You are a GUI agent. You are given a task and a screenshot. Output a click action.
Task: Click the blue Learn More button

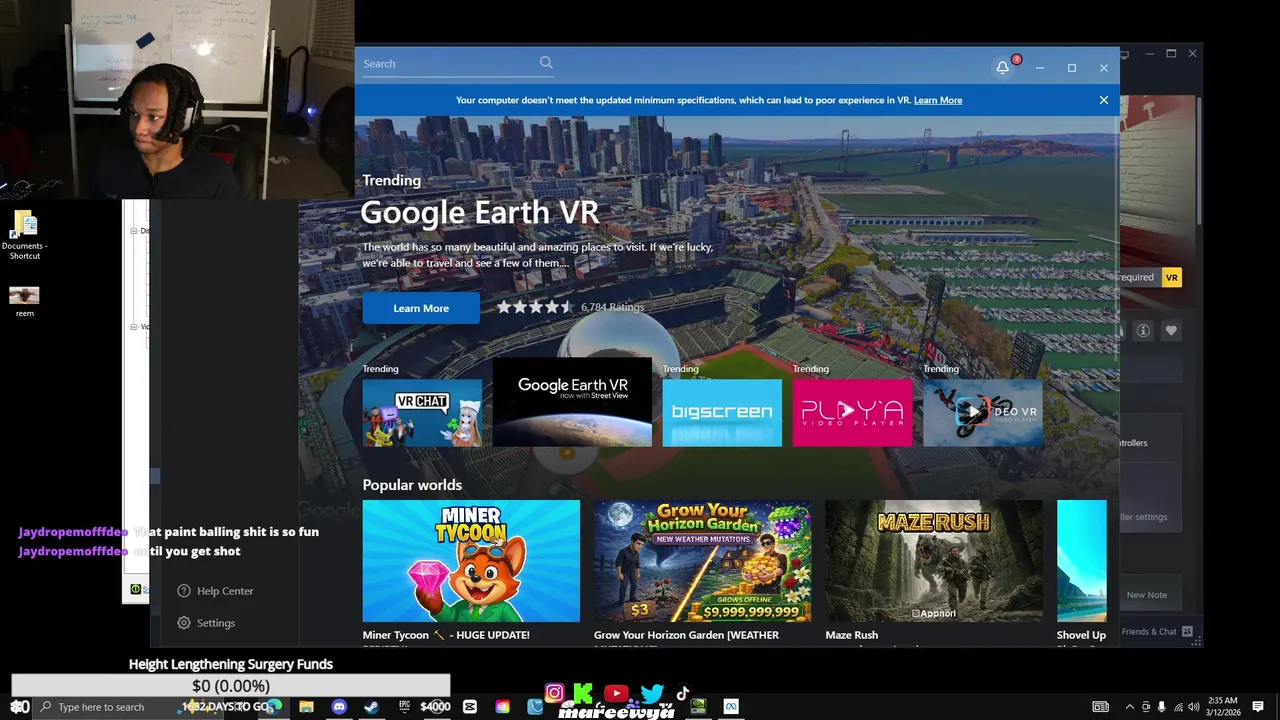point(421,308)
